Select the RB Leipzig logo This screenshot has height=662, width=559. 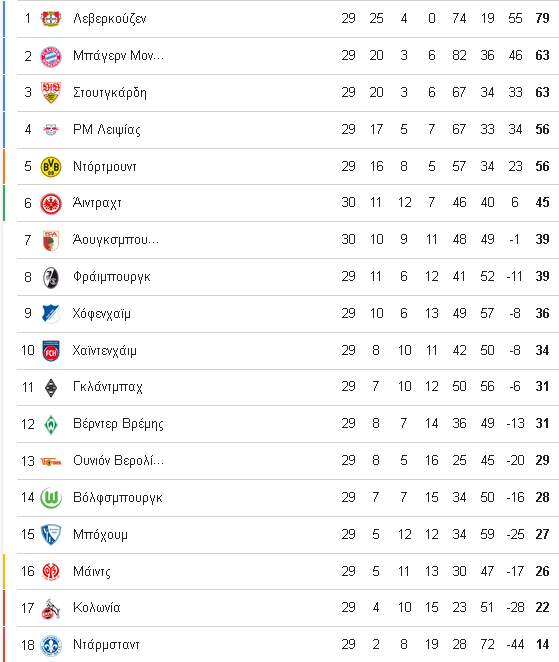[x=51, y=130]
